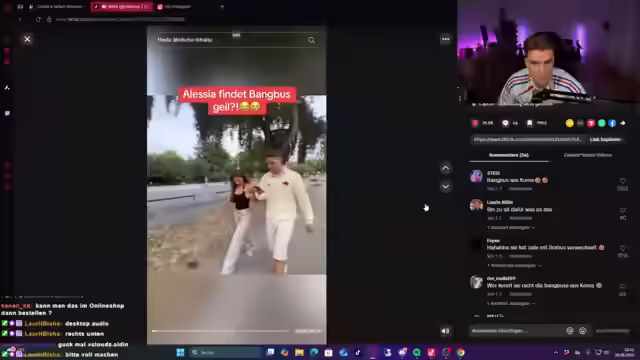Click the video URL text field
640x360 pixels.
click(528, 139)
